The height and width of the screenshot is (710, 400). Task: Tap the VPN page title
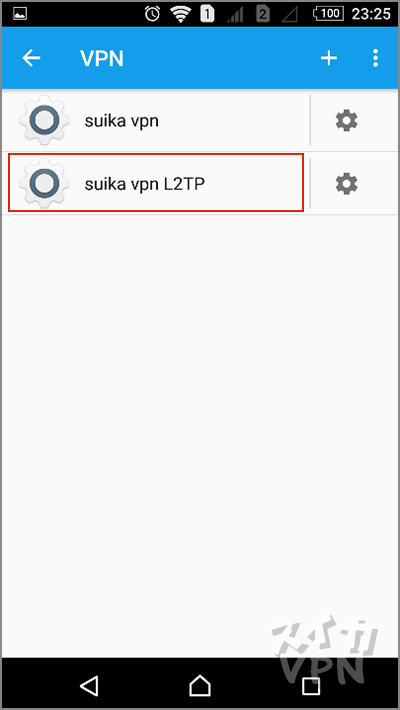[102, 58]
